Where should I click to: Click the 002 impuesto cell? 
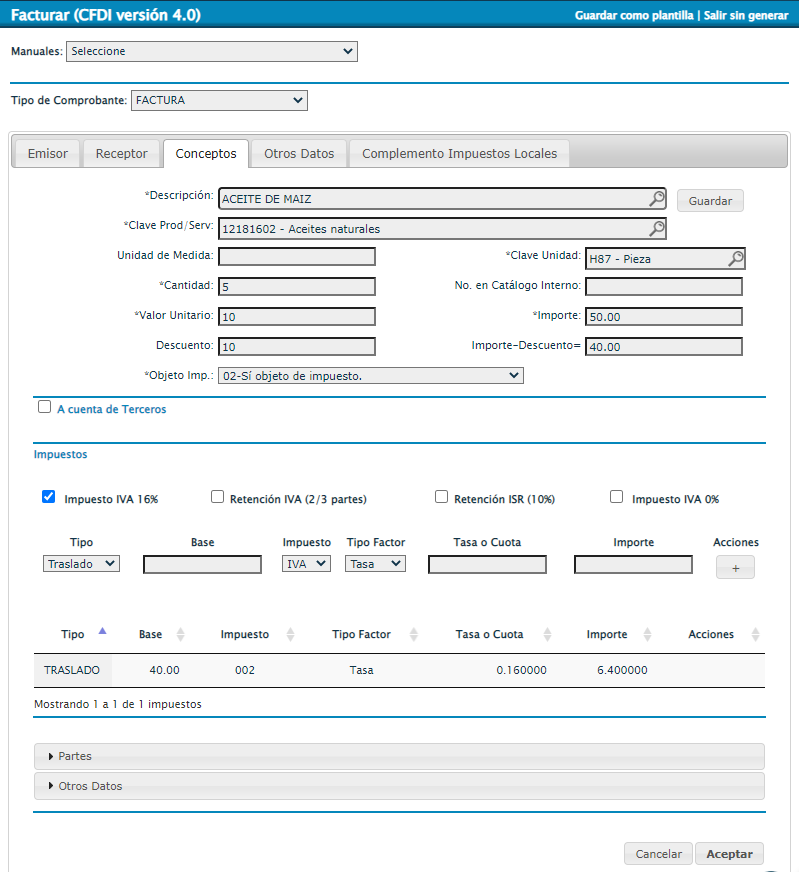(245, 670)
